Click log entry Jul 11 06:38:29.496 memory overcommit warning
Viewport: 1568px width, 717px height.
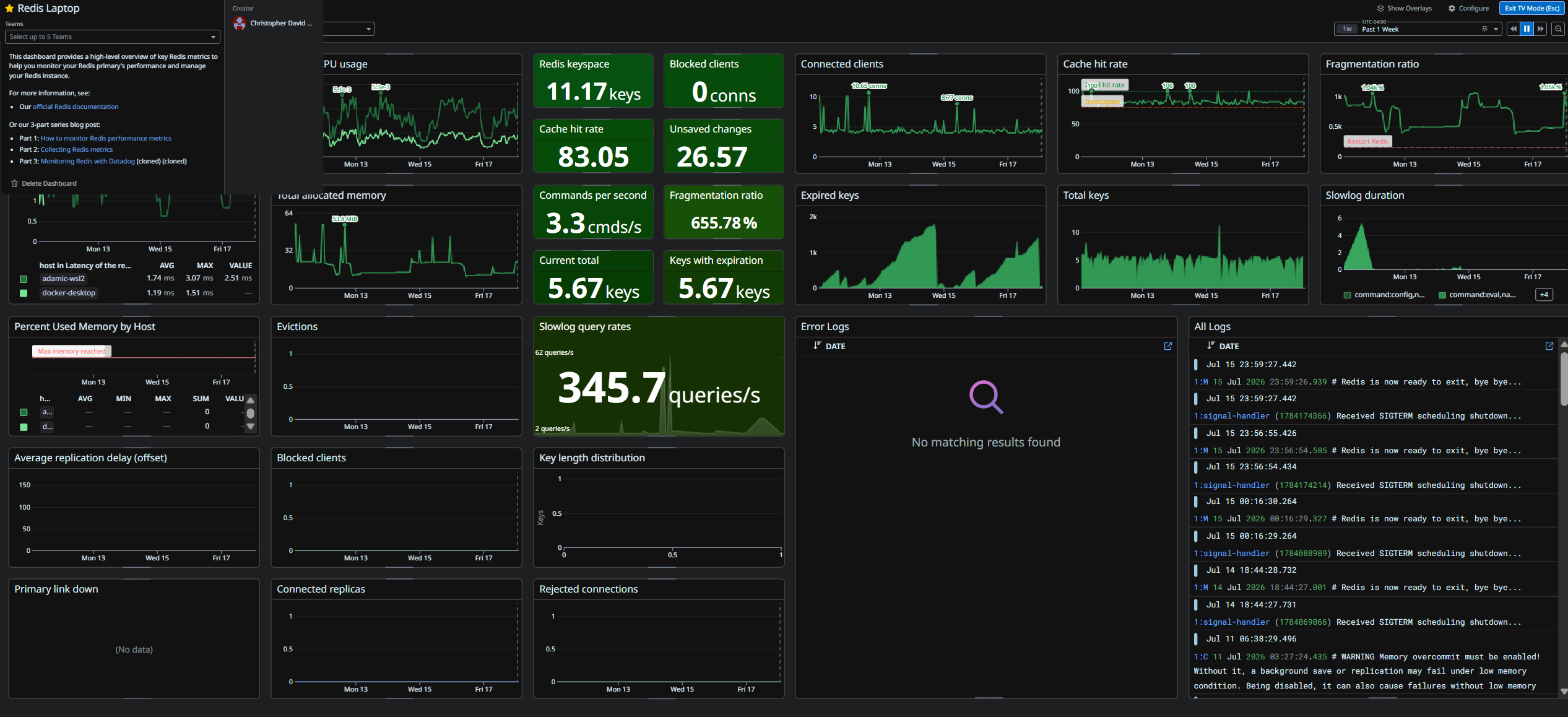(x=1373, y=663)
